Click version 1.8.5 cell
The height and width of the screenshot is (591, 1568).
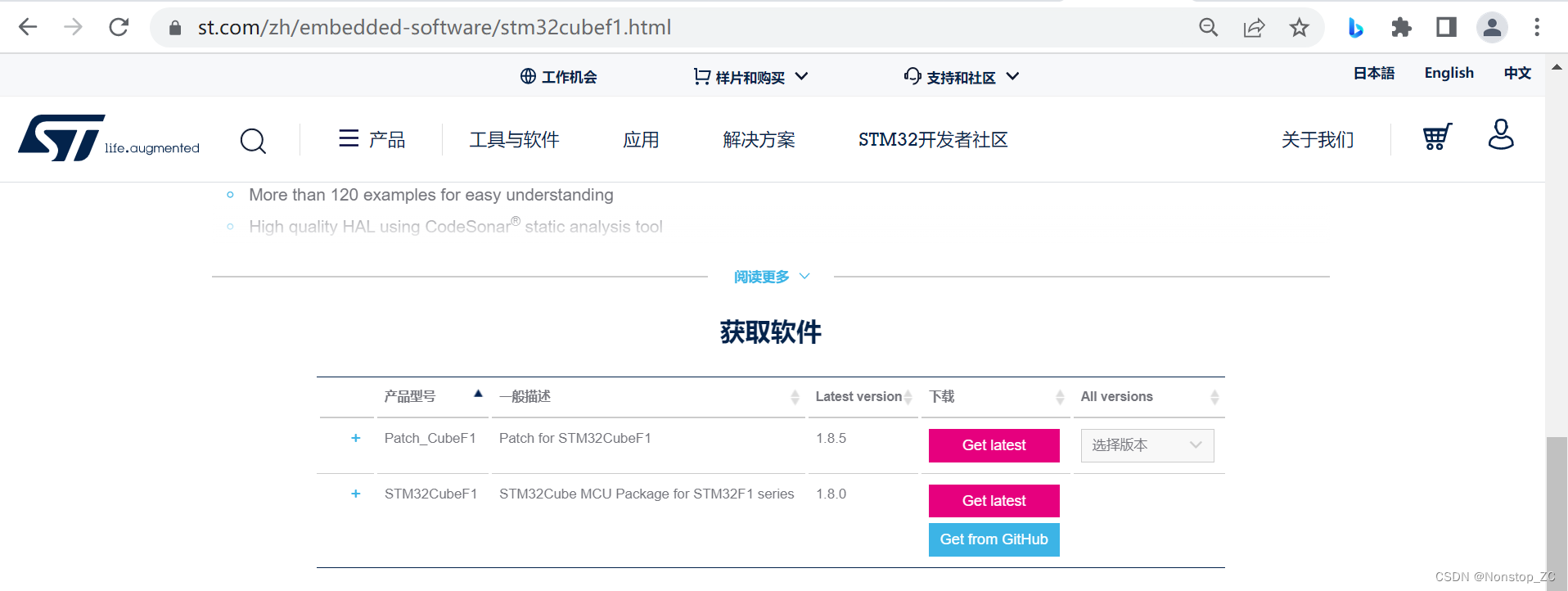pos(831,438)
